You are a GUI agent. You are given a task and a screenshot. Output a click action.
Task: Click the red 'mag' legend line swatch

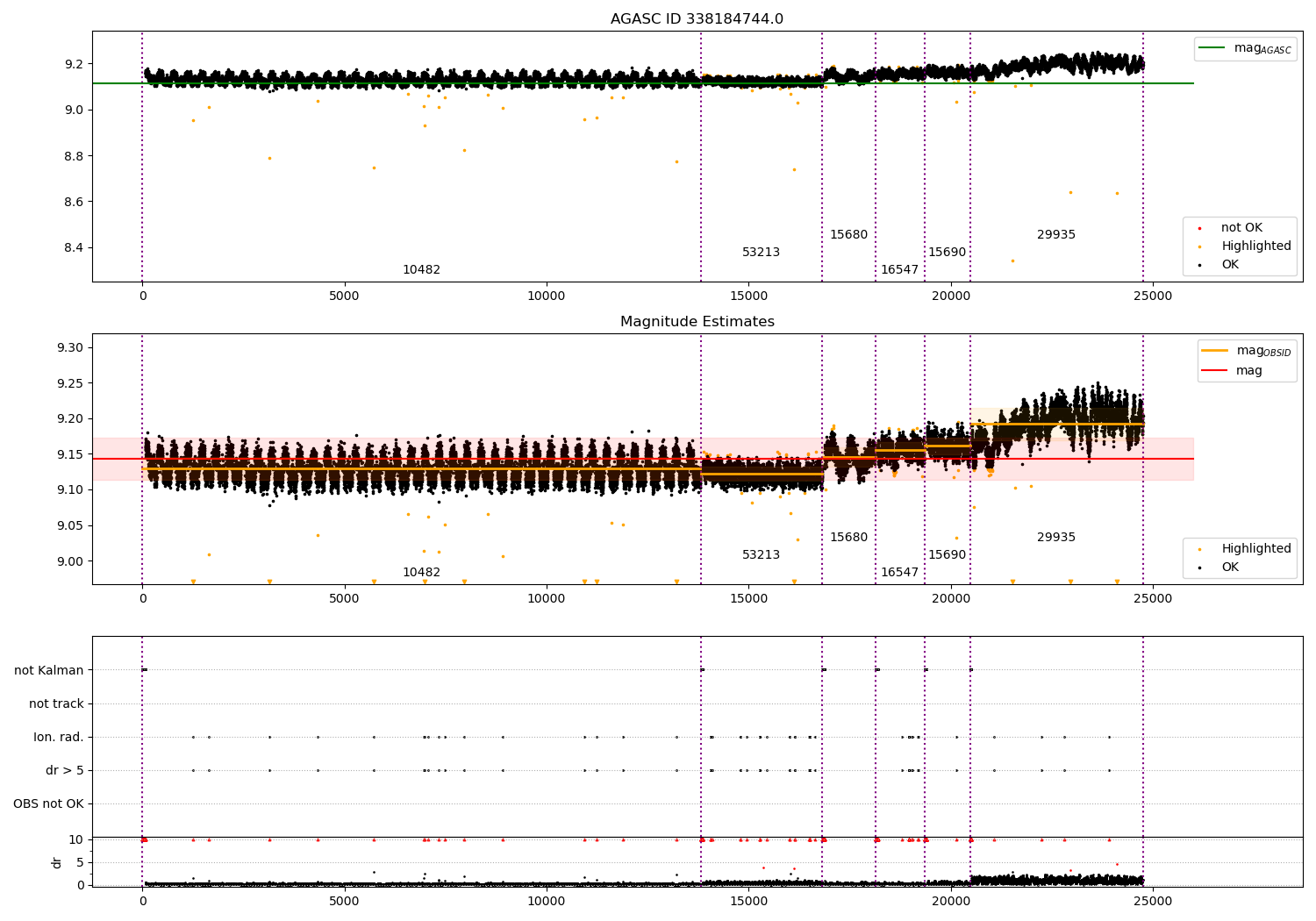(x=1215, y=371)
